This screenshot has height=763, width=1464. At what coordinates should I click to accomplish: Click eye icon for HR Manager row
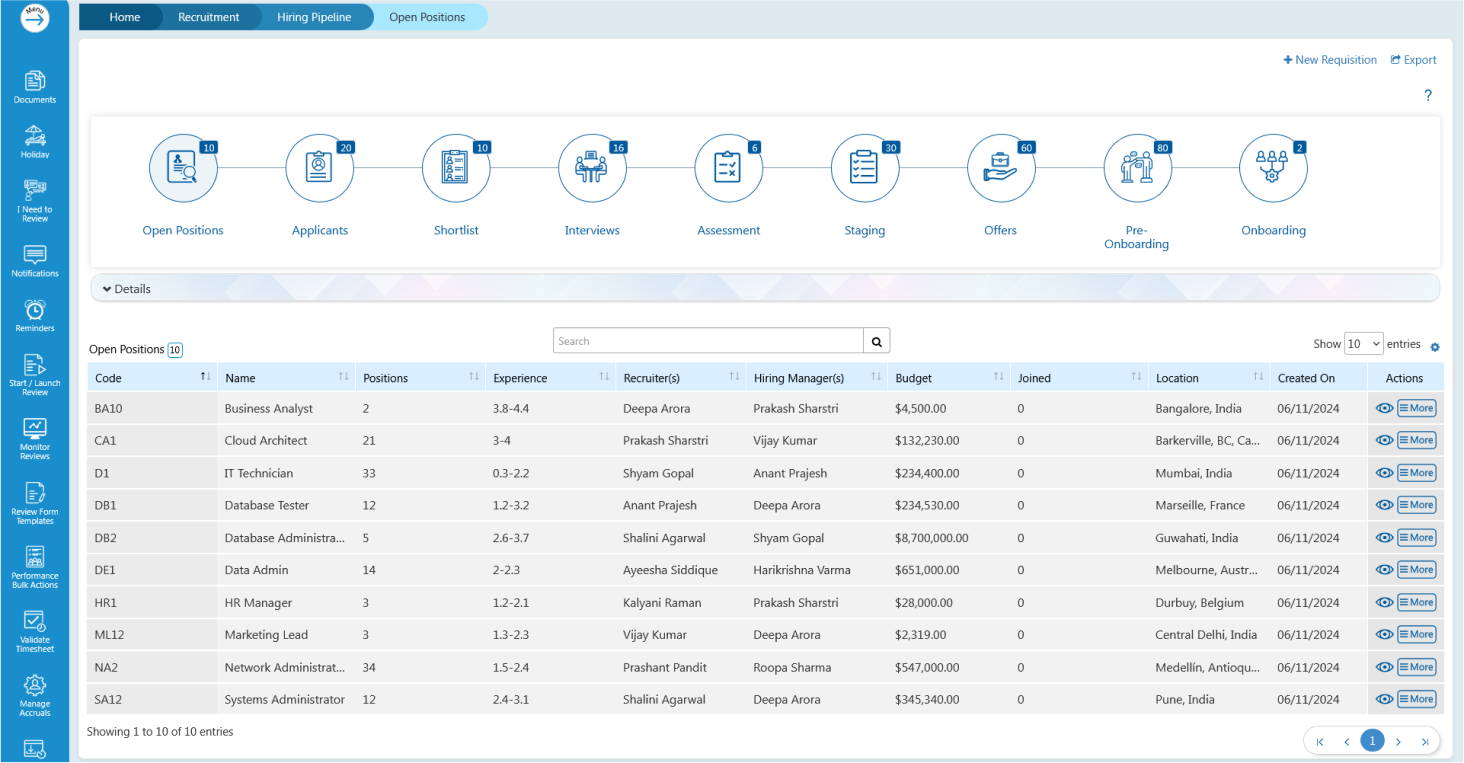pos(1384,603)
